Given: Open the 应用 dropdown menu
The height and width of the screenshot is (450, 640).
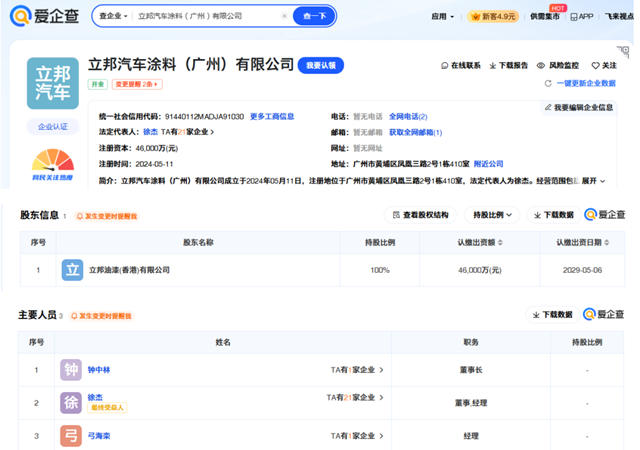Looking at the screenshot, I should tap(442, 16).
